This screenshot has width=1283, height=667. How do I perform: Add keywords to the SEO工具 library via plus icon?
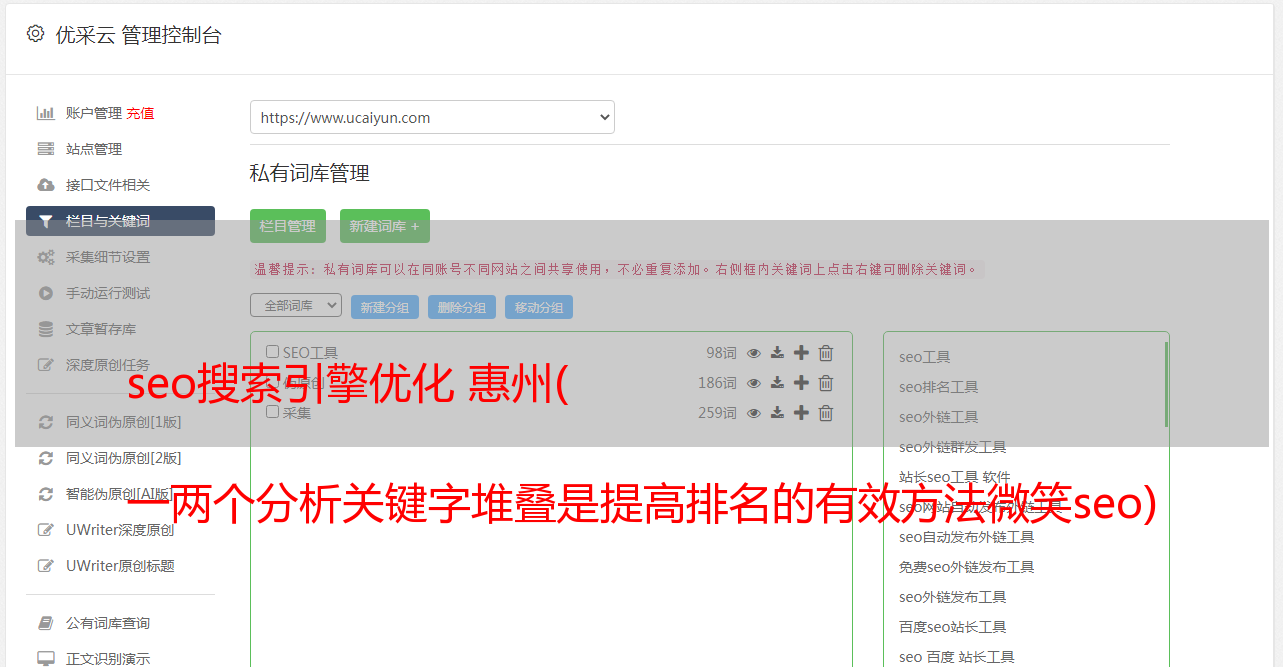tap(801, 353)
